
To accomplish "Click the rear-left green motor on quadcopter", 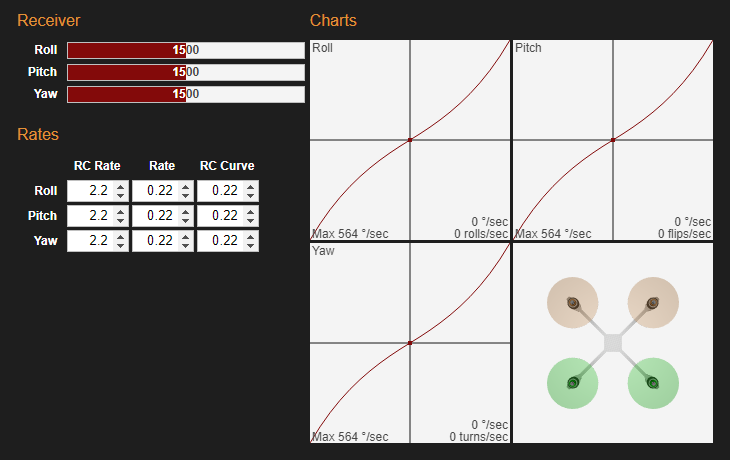I will coord(573,382).
